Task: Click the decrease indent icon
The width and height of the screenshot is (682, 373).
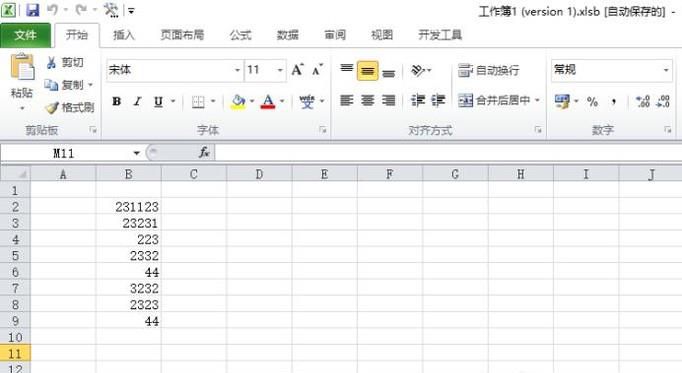Action: tap(418, 101)
